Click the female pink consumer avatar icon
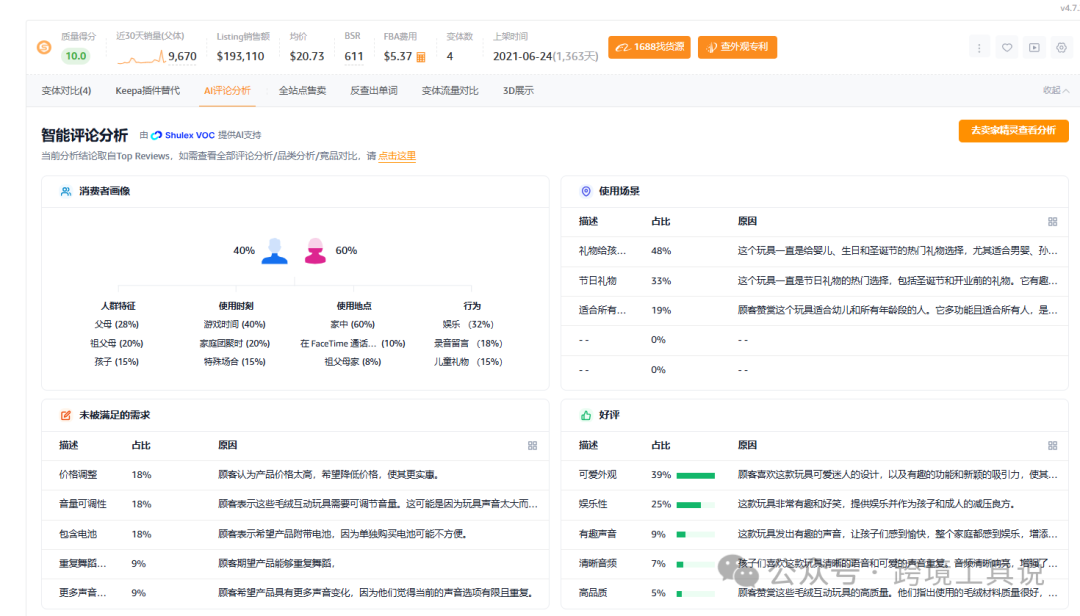Viewport: 1080px width, 616px height. (315, 251)
